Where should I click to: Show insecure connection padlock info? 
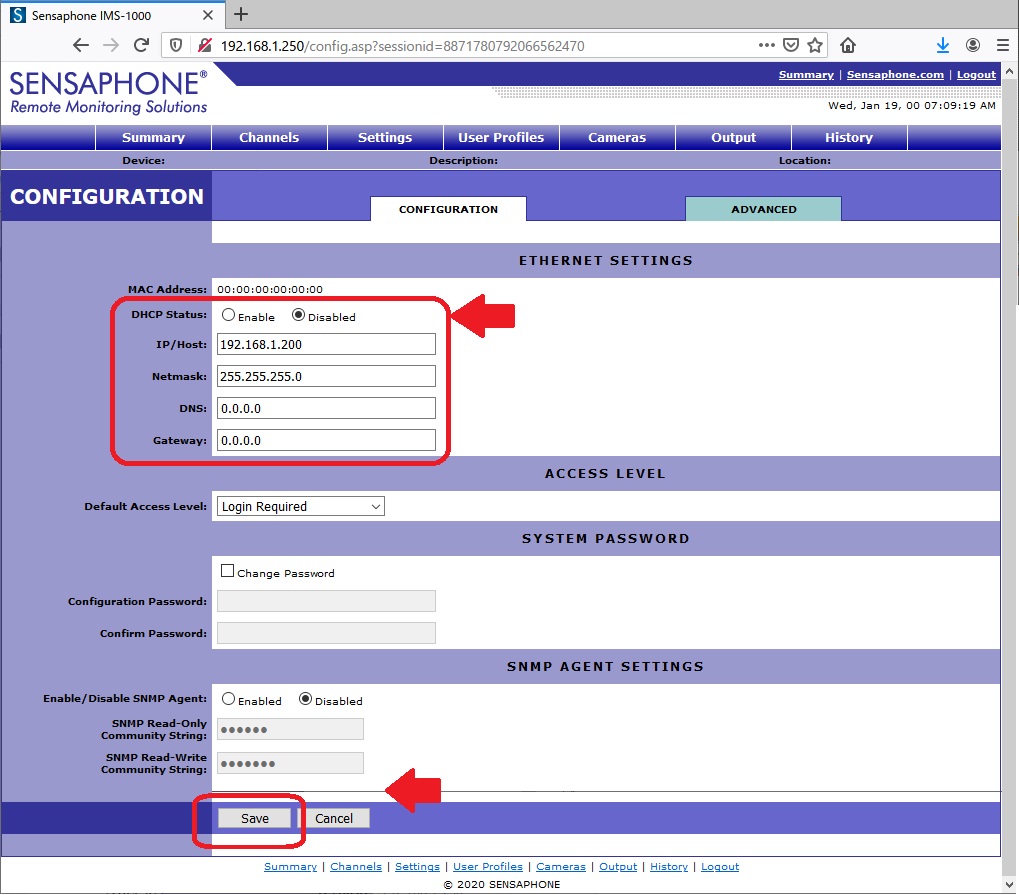(x=205, y=45)
